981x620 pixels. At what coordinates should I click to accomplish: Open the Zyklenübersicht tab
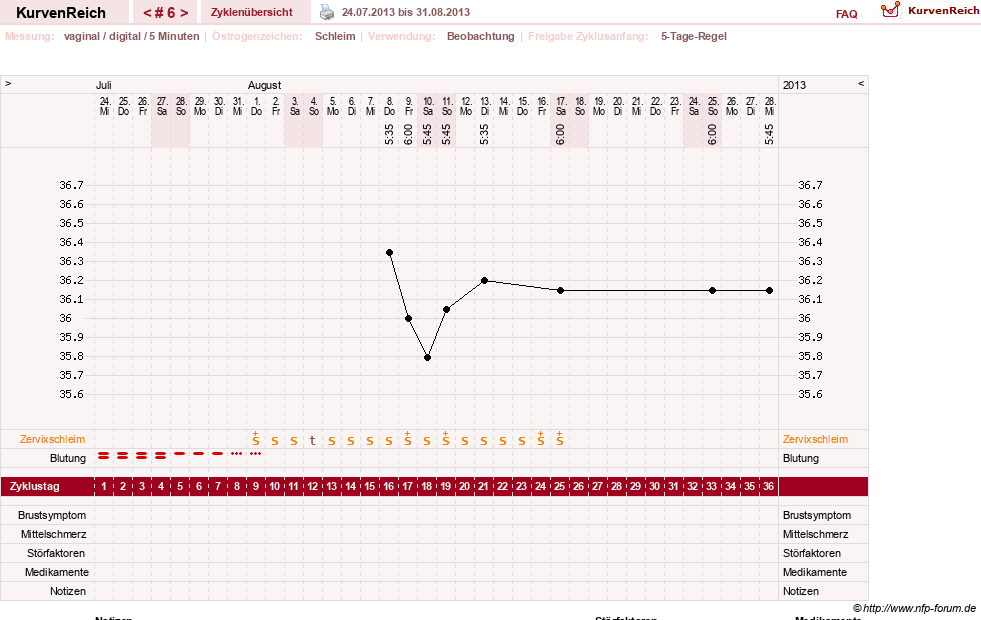252,12
